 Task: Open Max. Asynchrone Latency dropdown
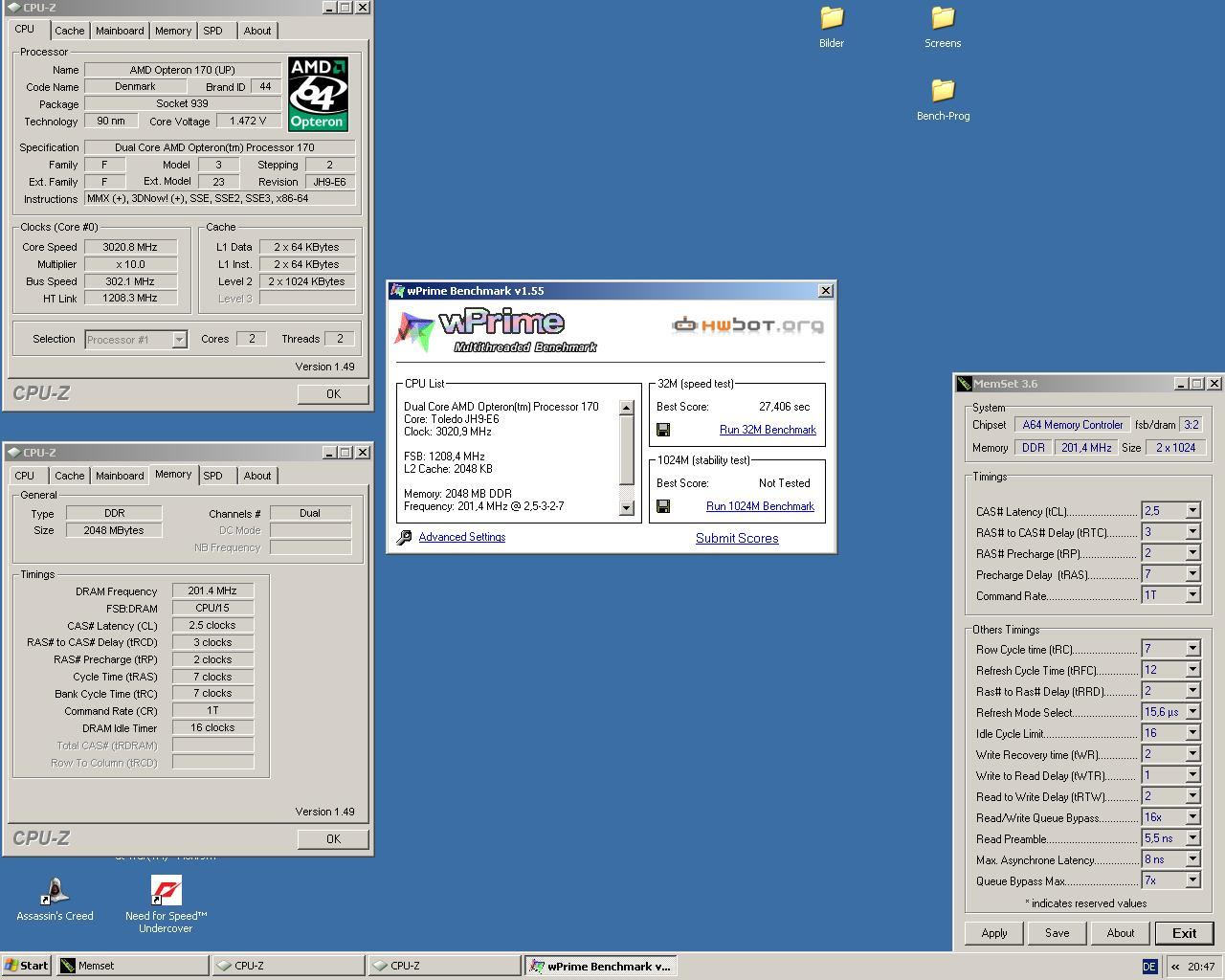click(1171, 859)
